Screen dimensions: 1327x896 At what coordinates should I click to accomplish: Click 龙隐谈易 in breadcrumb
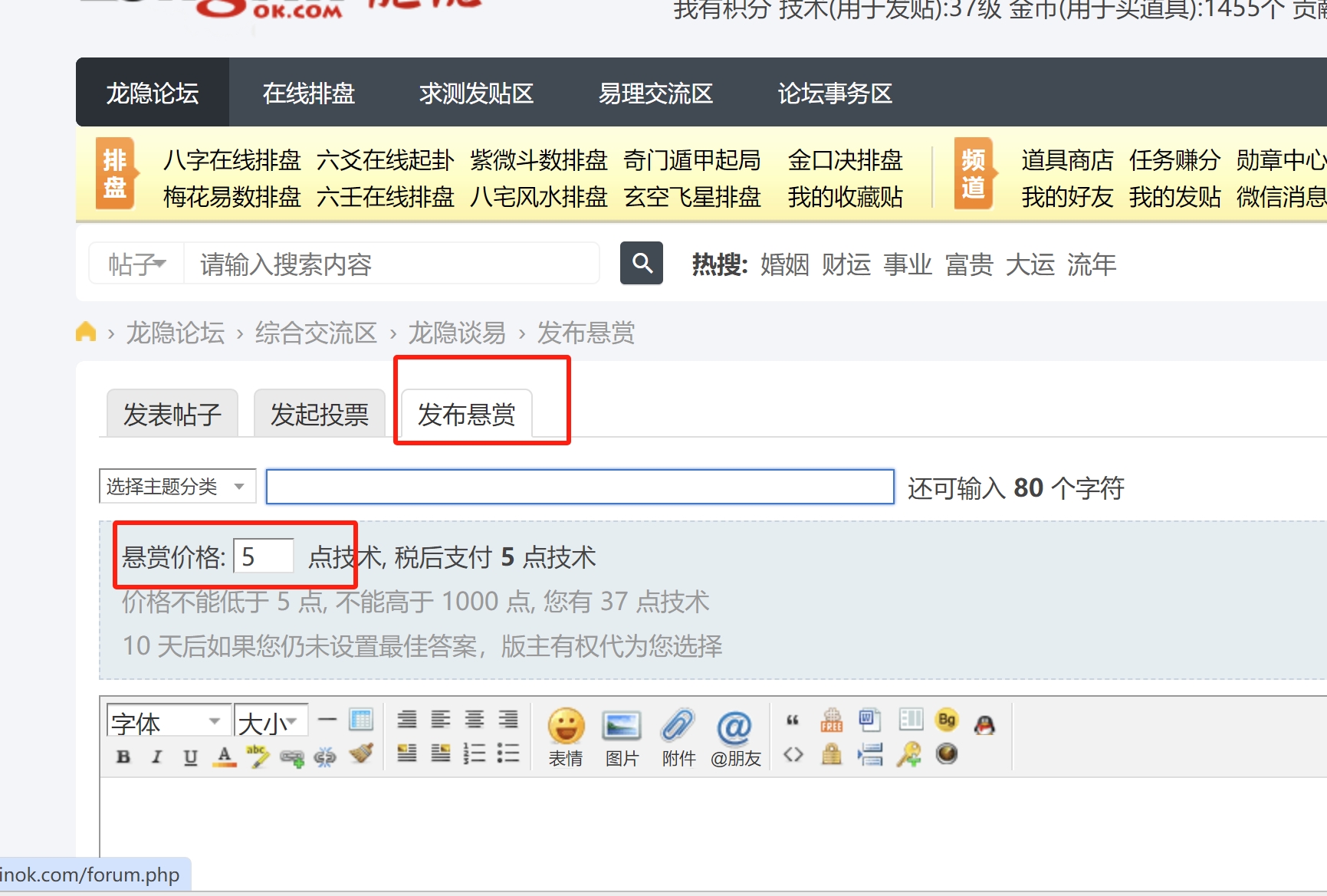[x=457, y=333]
